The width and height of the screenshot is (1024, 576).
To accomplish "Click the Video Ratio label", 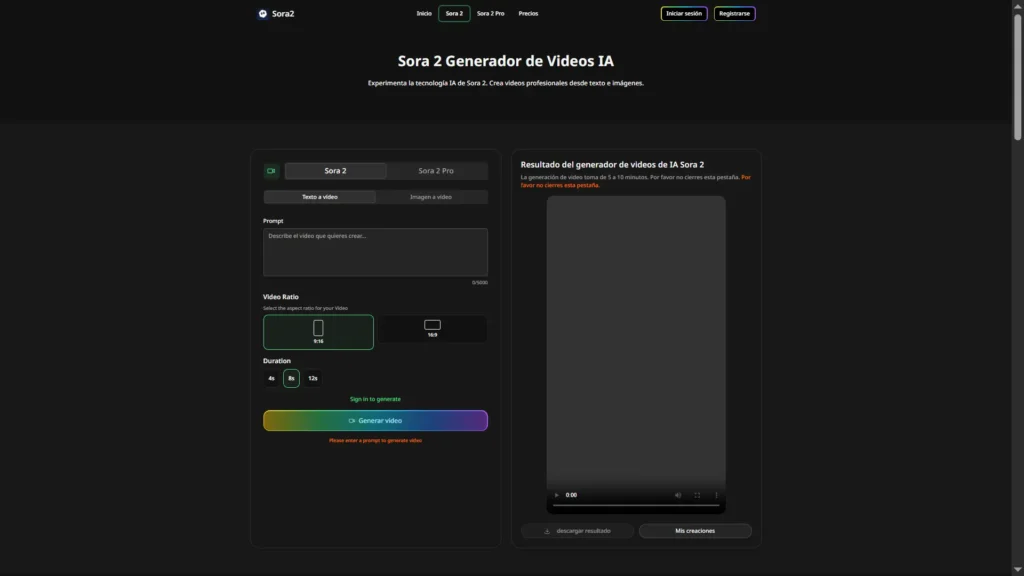I will 281,296.
